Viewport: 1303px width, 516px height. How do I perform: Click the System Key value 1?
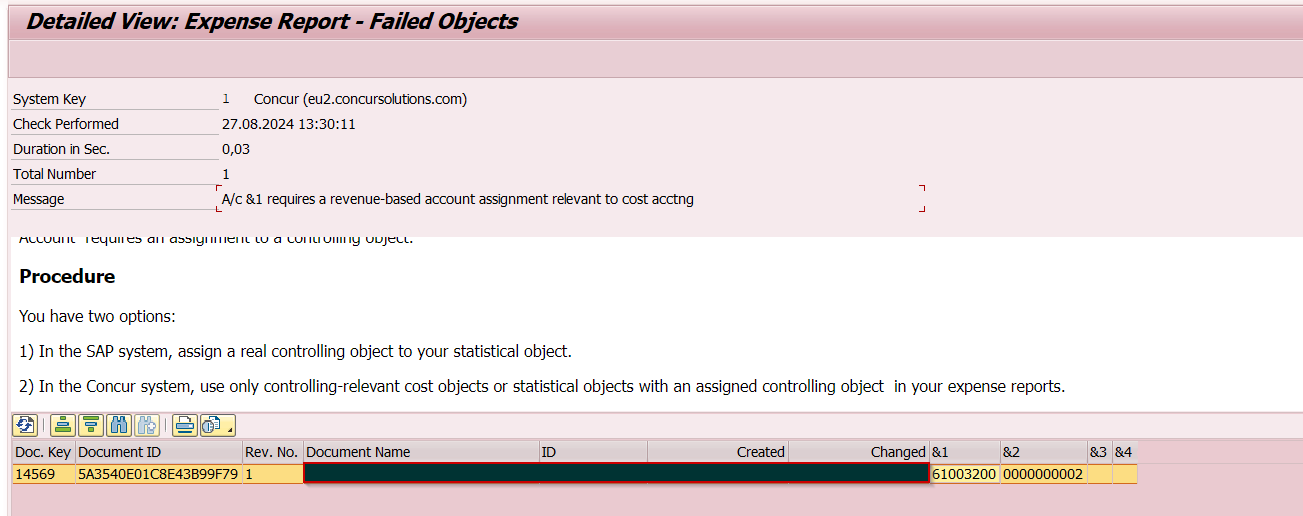pos(226,99)
